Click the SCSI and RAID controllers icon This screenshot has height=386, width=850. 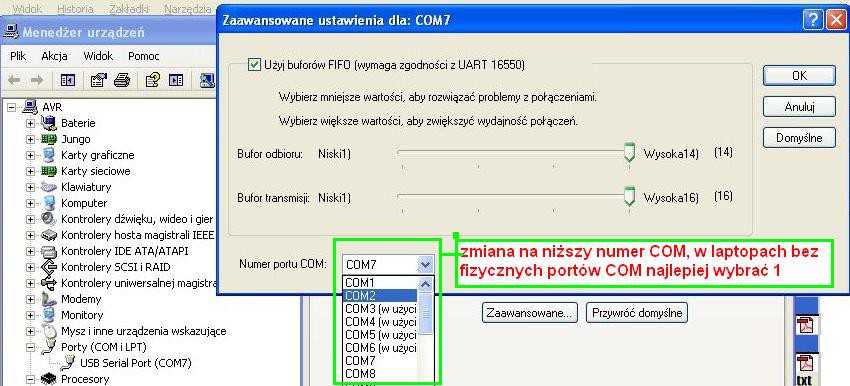(49, 267)
